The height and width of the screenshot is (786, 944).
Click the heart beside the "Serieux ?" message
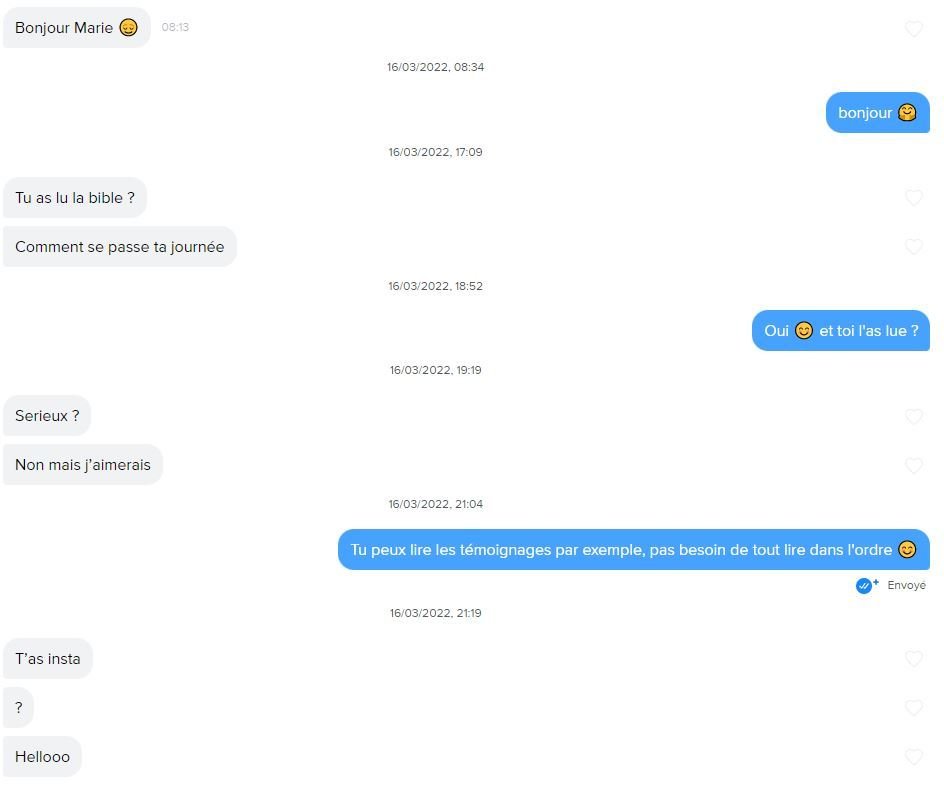point(913,416)
